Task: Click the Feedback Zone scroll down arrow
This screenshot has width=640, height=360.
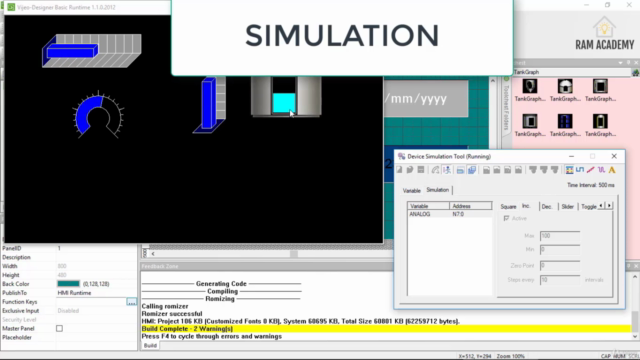Action: coord(635,336)
